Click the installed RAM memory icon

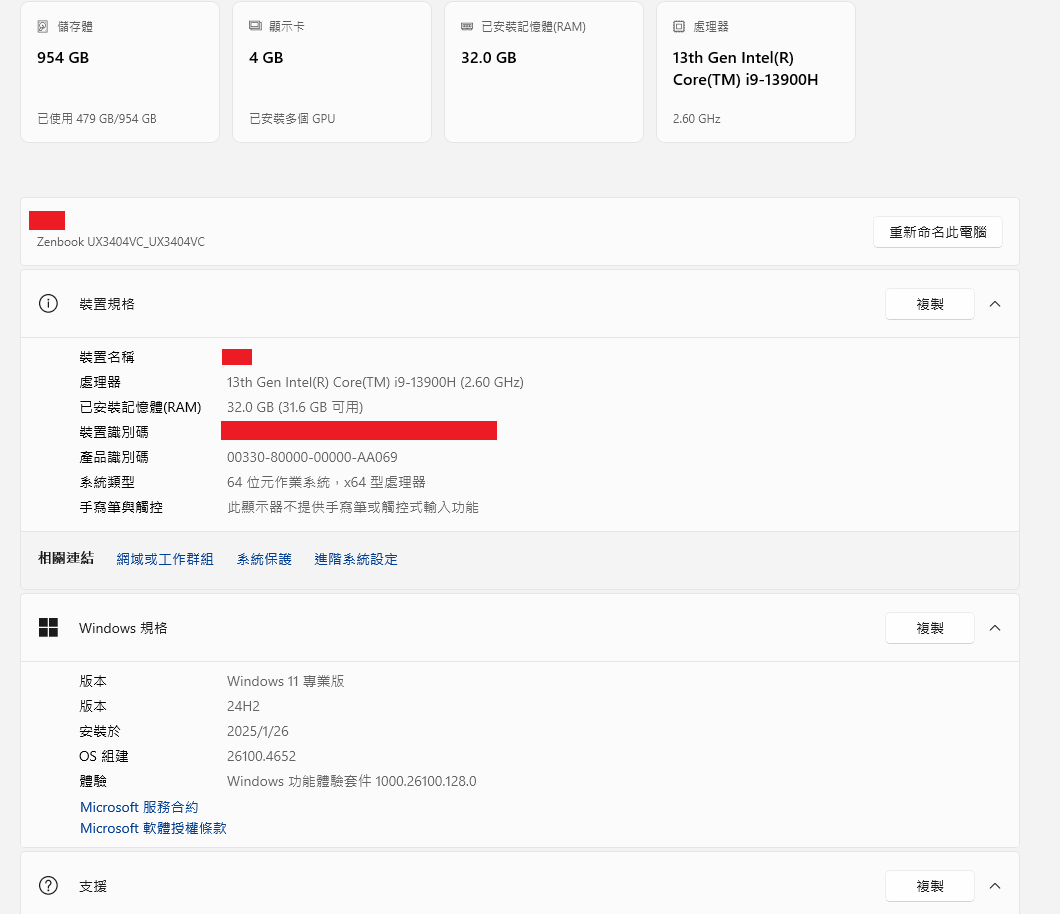467,26
